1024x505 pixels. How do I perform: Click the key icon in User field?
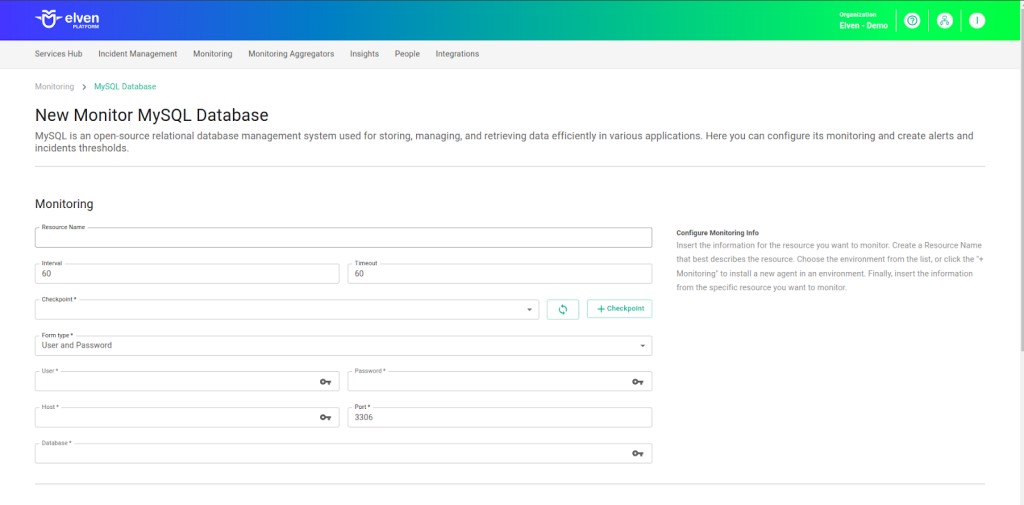[x=325, y=382]
